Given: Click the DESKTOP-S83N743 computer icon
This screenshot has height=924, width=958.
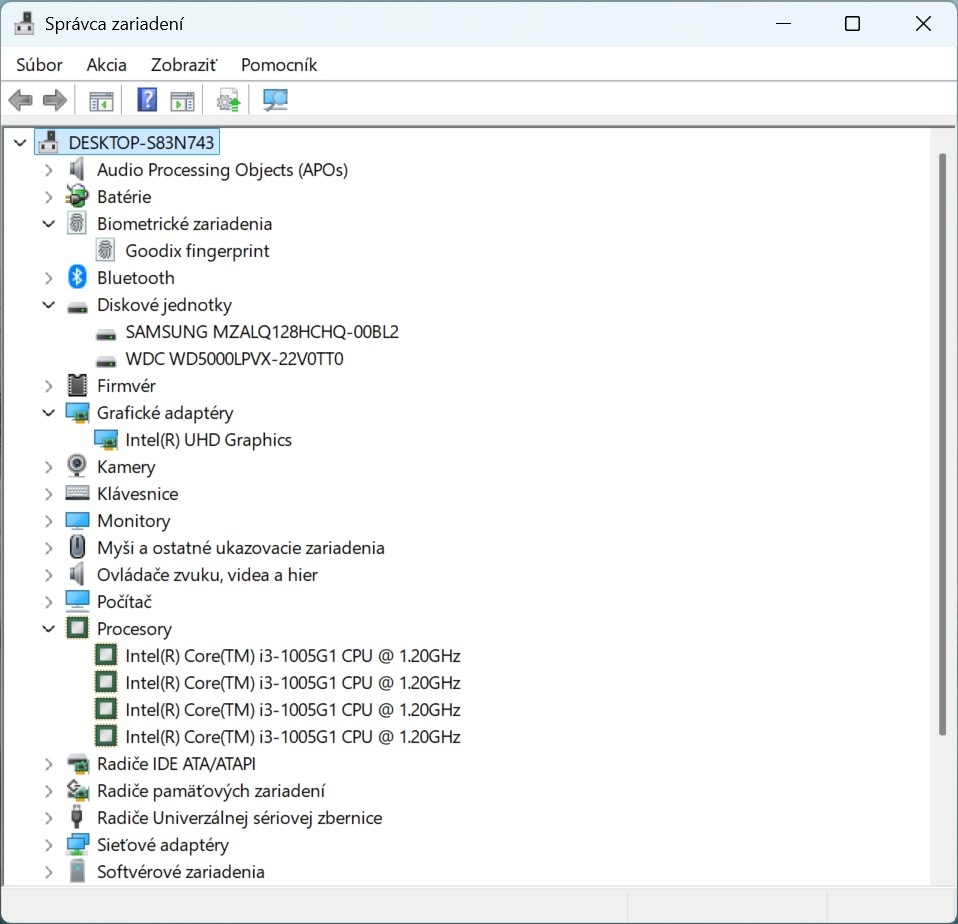Looking at the screenshot, I should pyautogui.click(x=48, y=142).
